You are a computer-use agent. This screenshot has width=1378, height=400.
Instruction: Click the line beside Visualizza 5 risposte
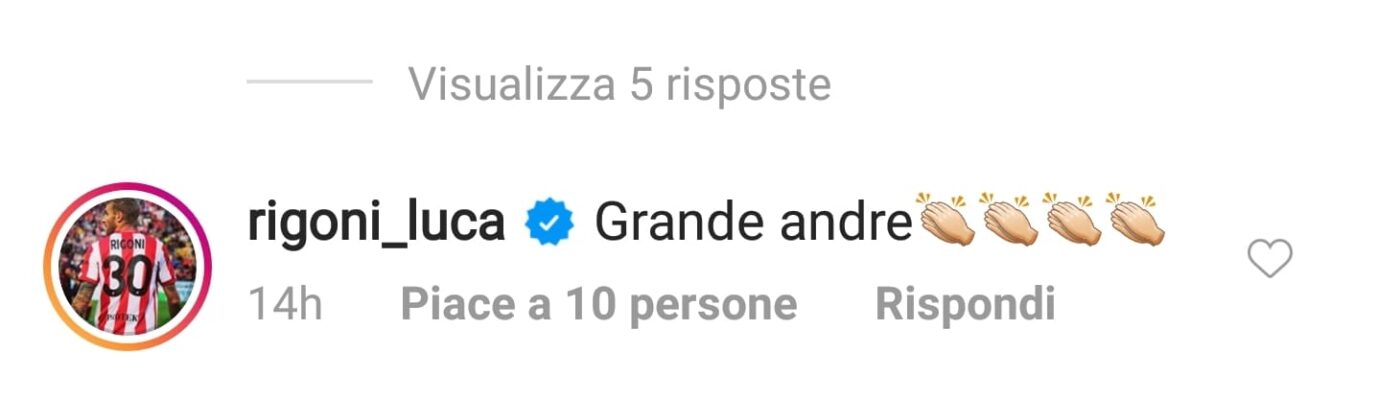point(309,82)
